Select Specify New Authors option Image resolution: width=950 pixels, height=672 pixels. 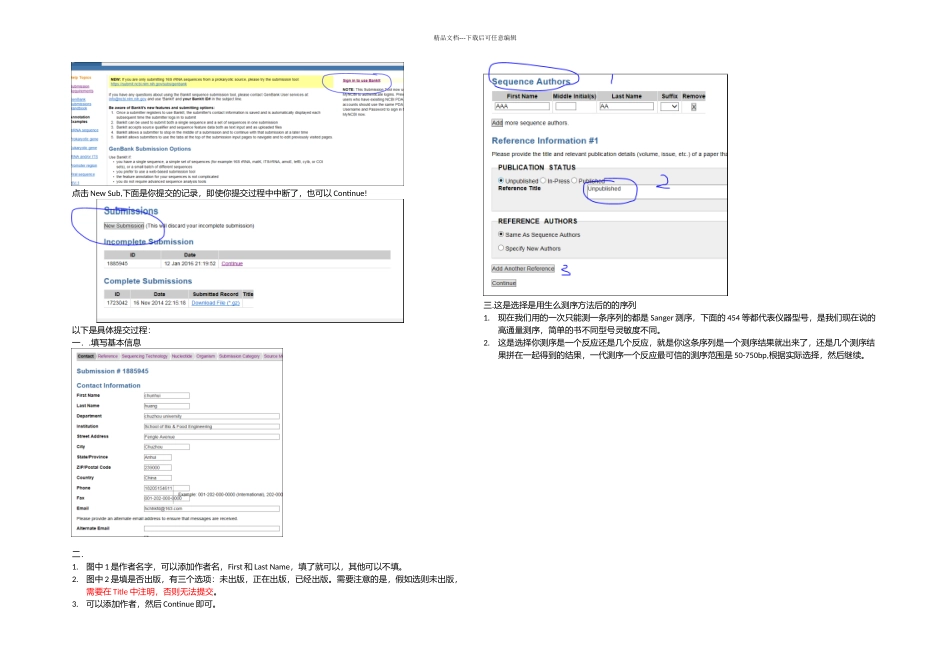pos(501,248)
